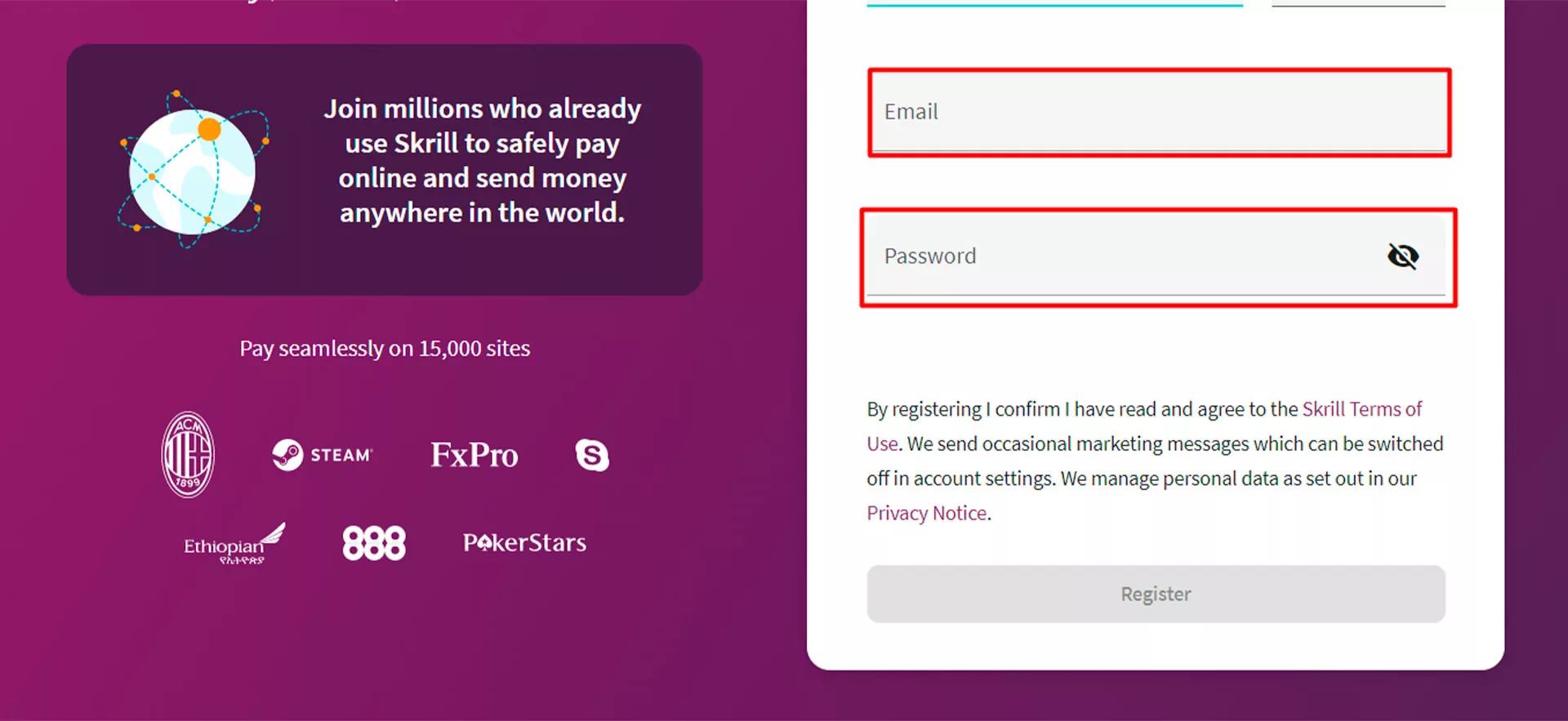Click the "Pay seamlessly on 15,000 sites" text
The image size is (1568, 721).
385,349
